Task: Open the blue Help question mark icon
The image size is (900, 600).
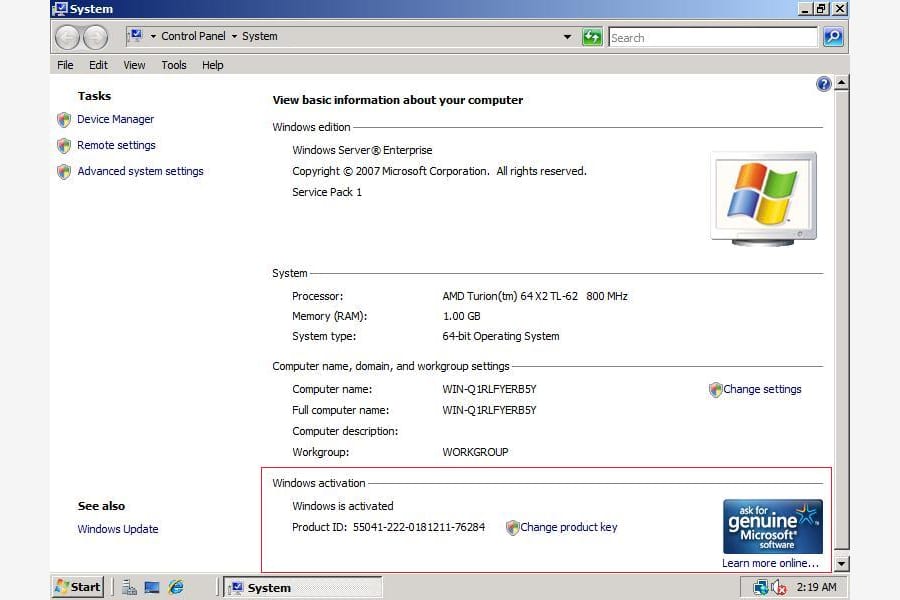Action: 824,84
